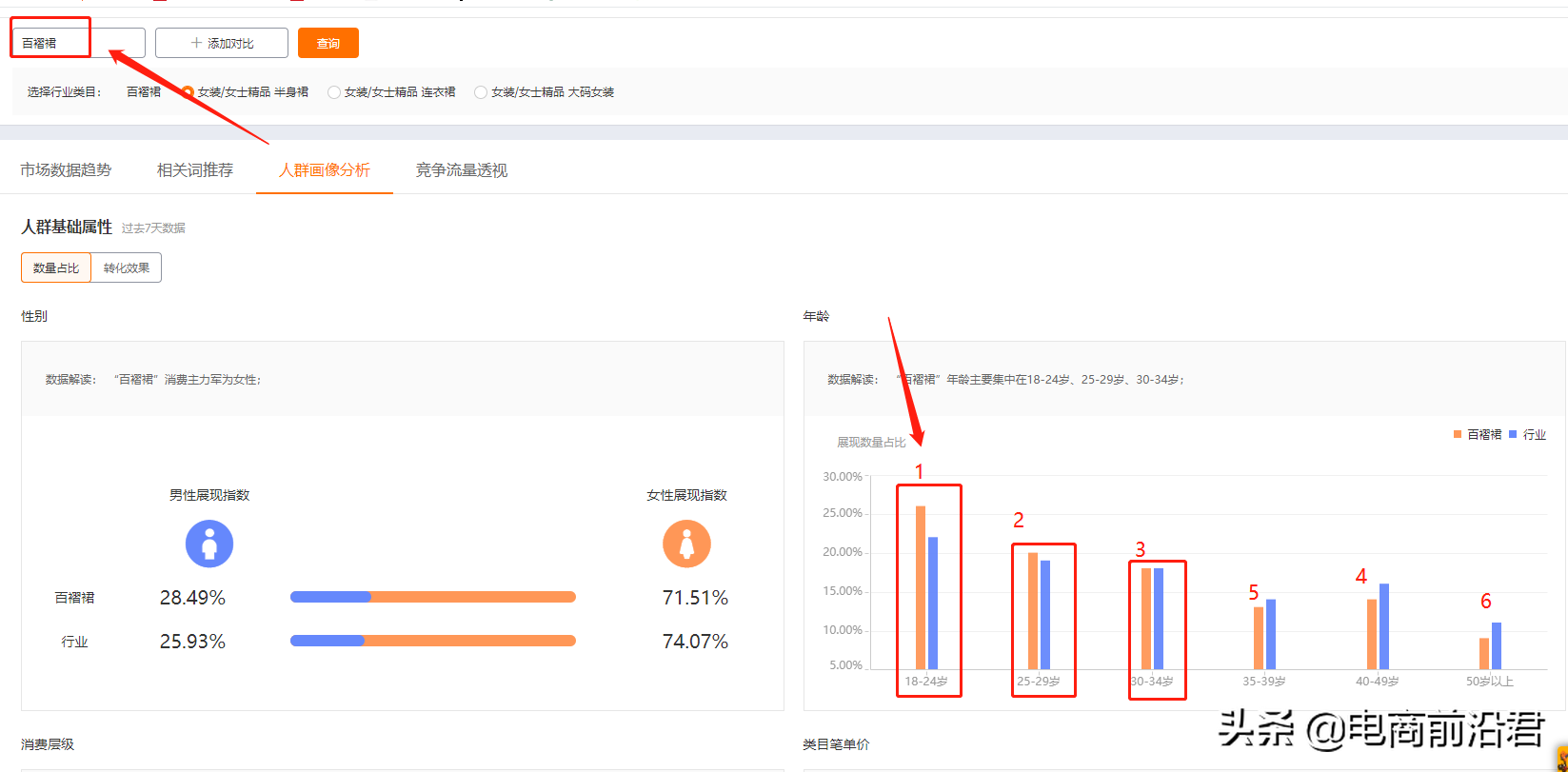Click the female display index icon
The width and height of the screenshot is (1568, 772).
coord(686,544)
